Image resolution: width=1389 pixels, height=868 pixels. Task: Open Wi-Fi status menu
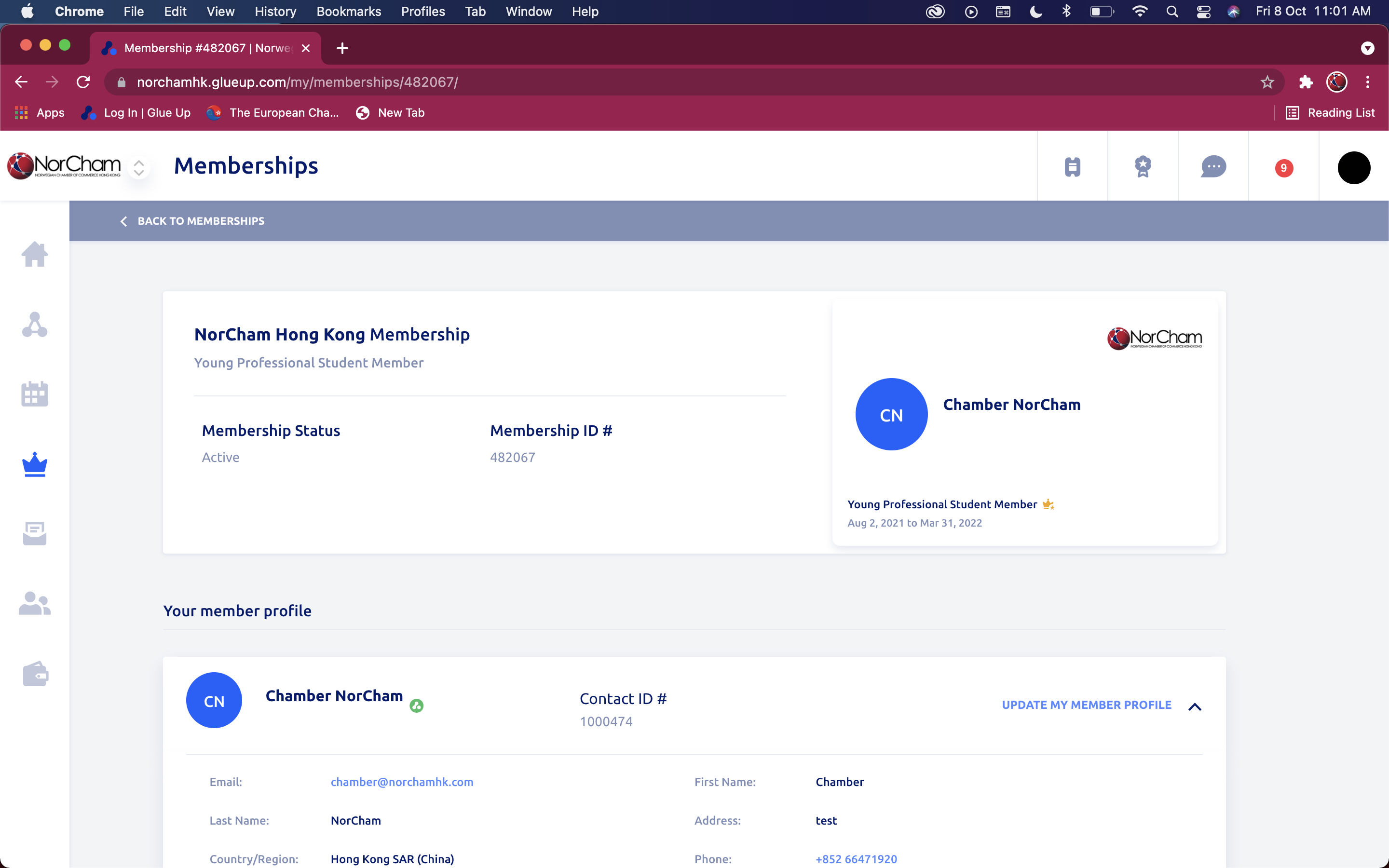[x=1140, y=12]
